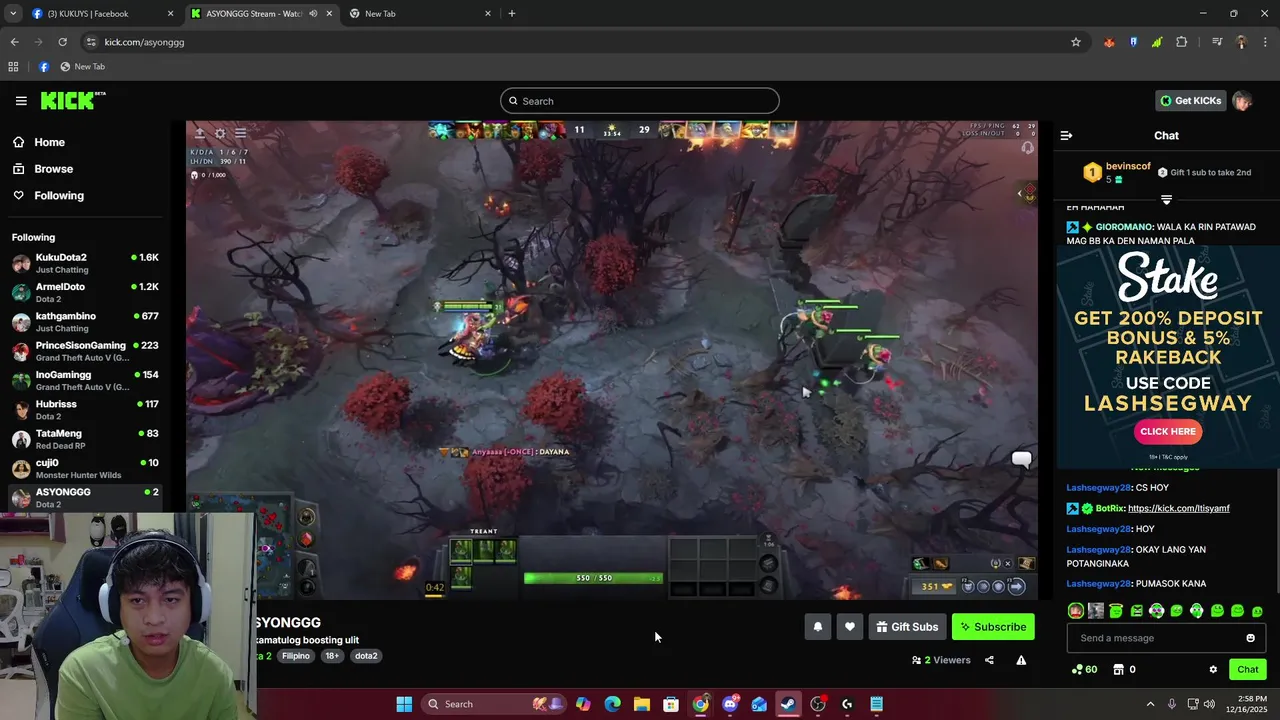Mute the ASYONGGG Stream tab audio
Image resolution: width=1280 pixels, height=720 pixels.
[x=313, y=14]
